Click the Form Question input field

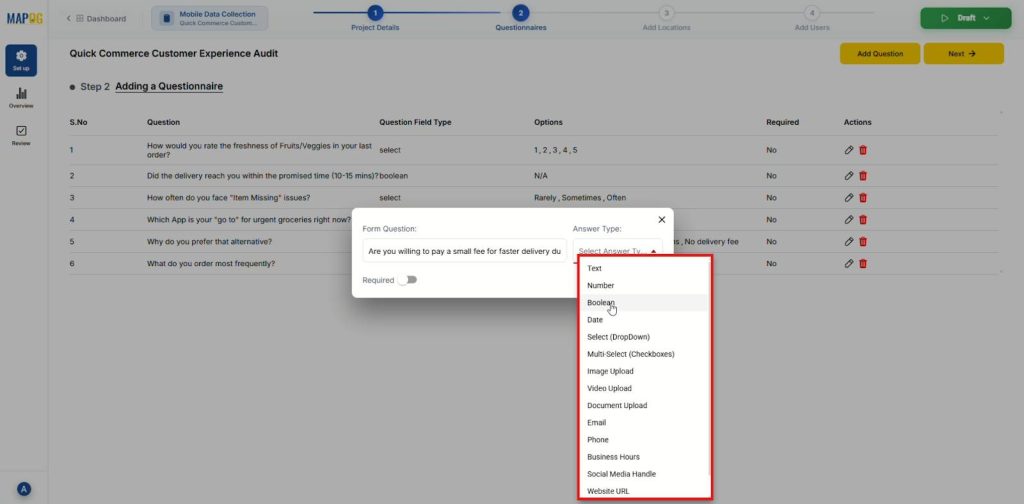[x=464, y=251]
